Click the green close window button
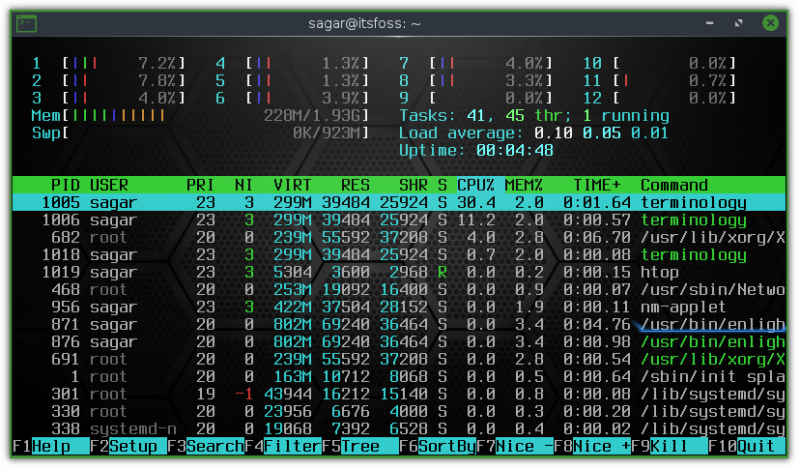The image size is (800, 470). pos(770,22)
